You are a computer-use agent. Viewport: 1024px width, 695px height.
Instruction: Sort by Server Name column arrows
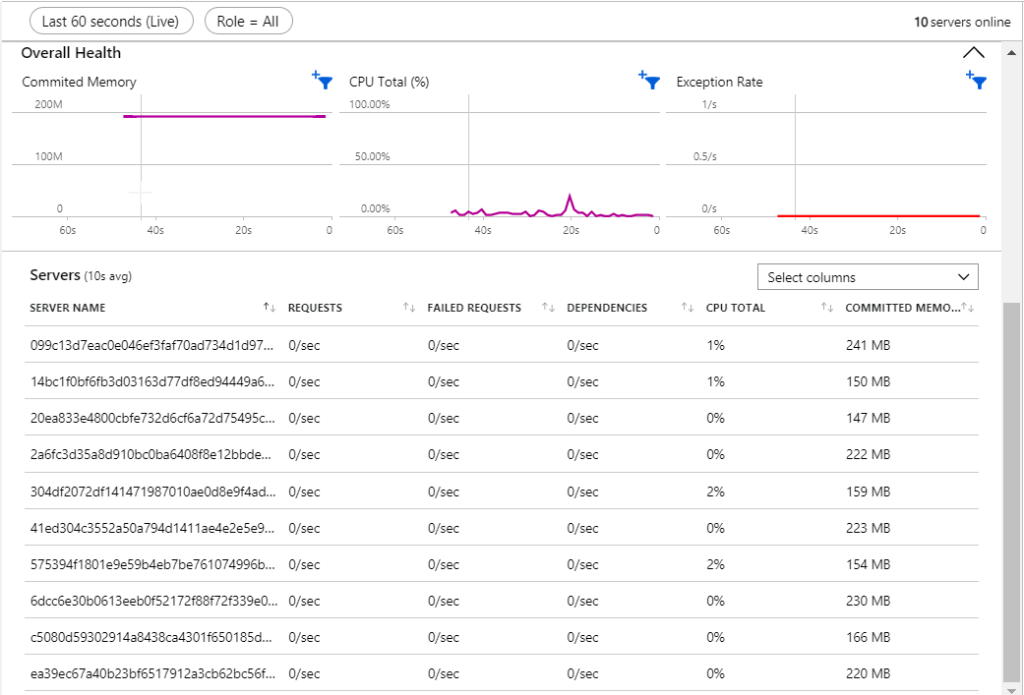[269, 308]
